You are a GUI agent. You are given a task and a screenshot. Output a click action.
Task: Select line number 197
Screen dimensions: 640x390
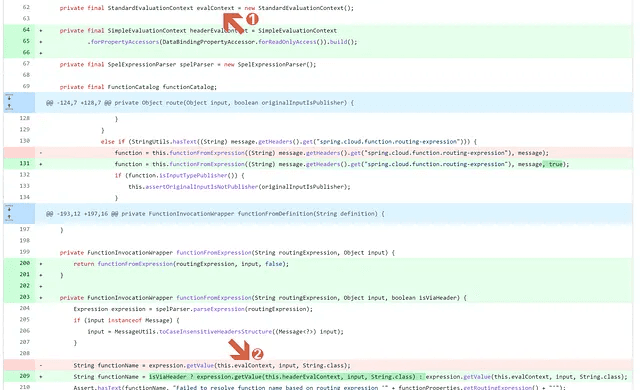click(24, 229)
